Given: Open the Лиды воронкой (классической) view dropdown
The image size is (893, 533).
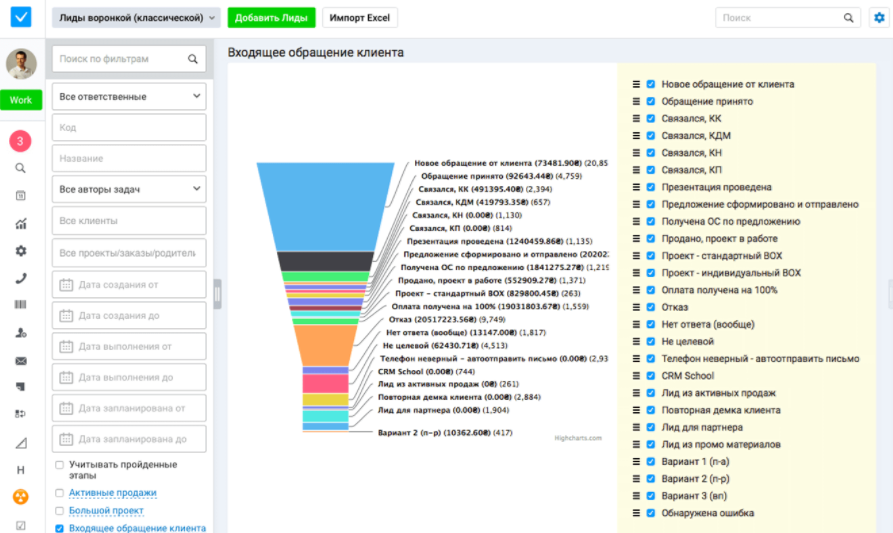Looking at the screenshot, I should click(137, 18).
